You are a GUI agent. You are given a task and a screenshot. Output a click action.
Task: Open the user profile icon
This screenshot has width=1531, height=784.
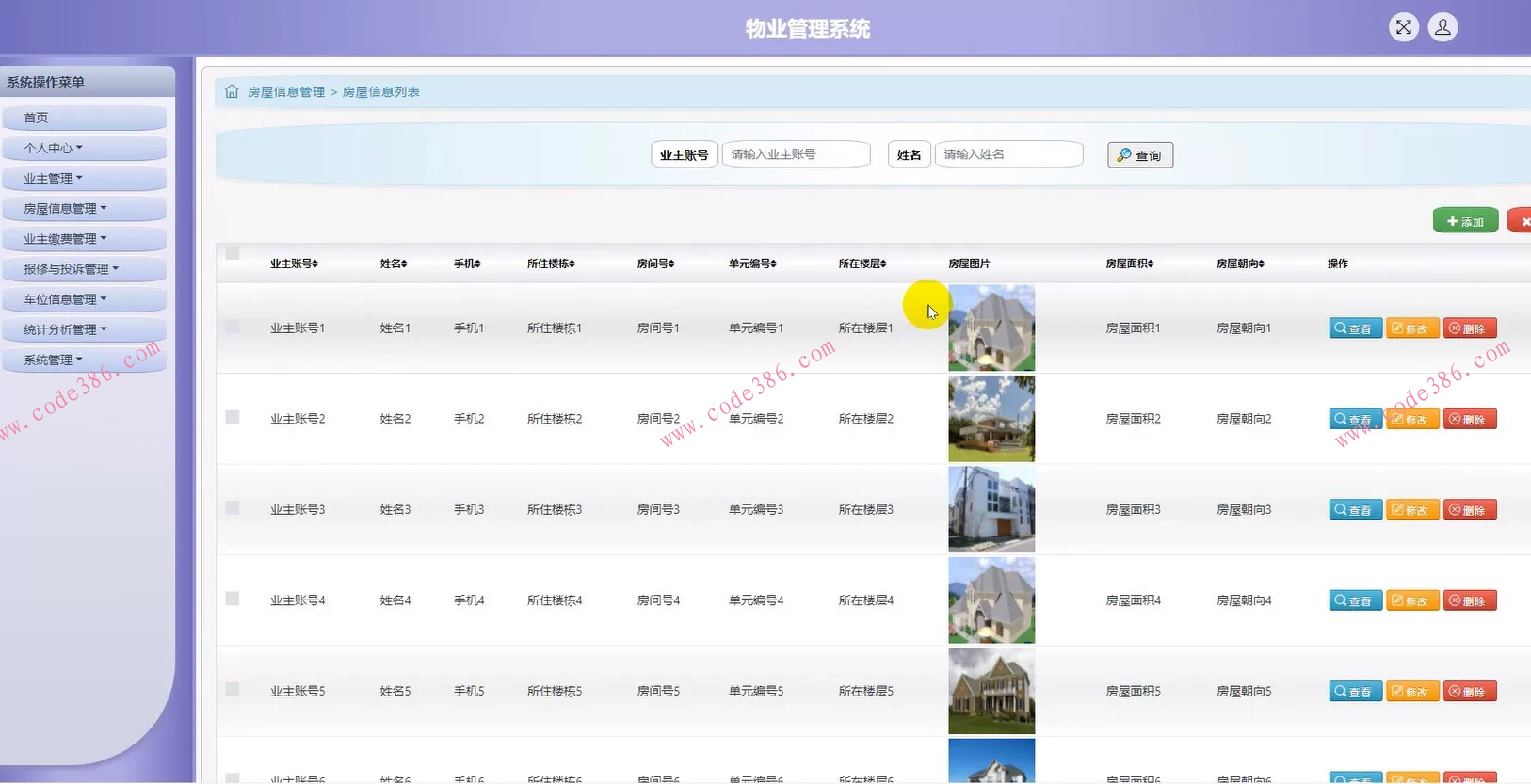(1442, 27)
